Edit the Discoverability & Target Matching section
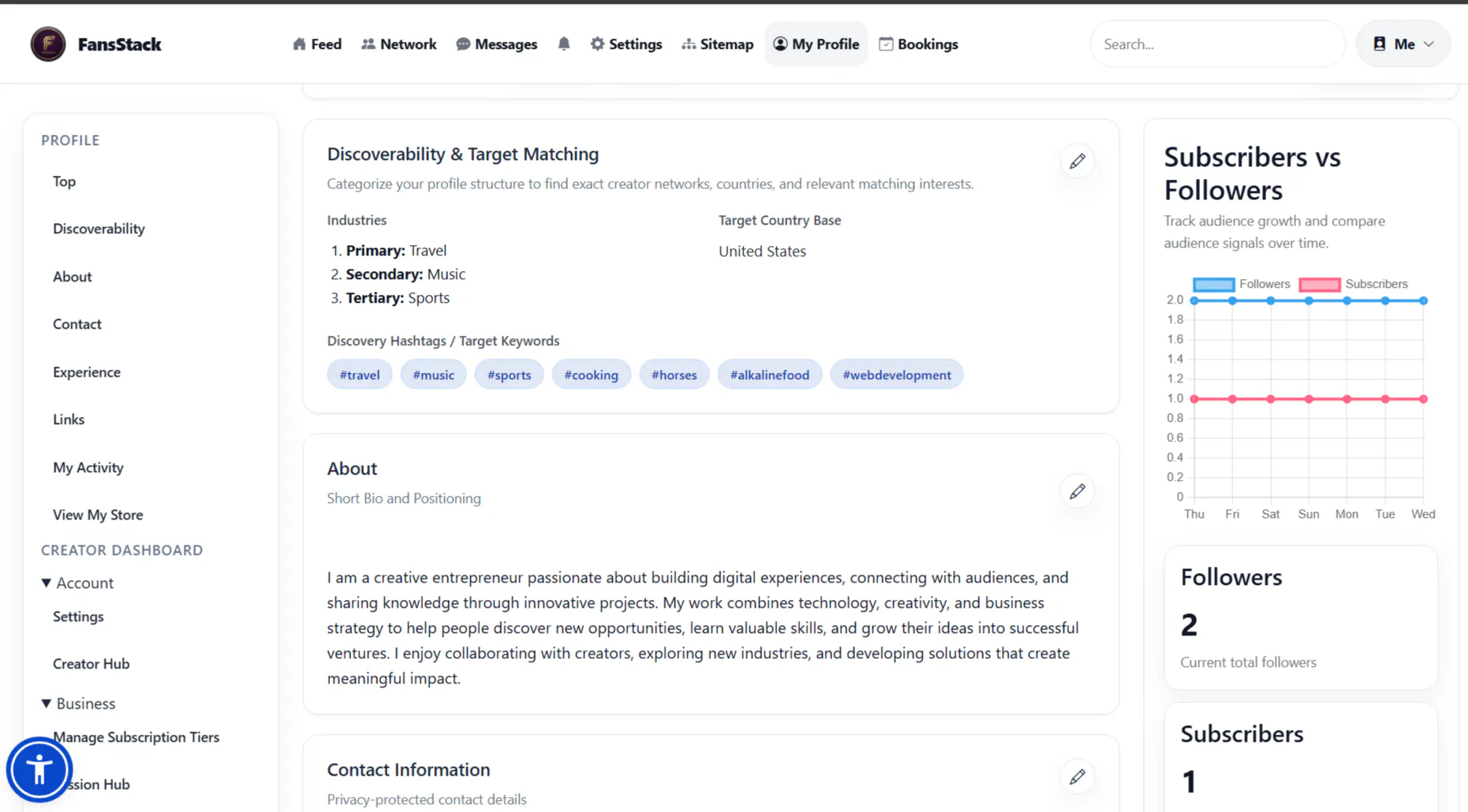Viewport: 1468px width, 812px height. (x=1078, y=161)
